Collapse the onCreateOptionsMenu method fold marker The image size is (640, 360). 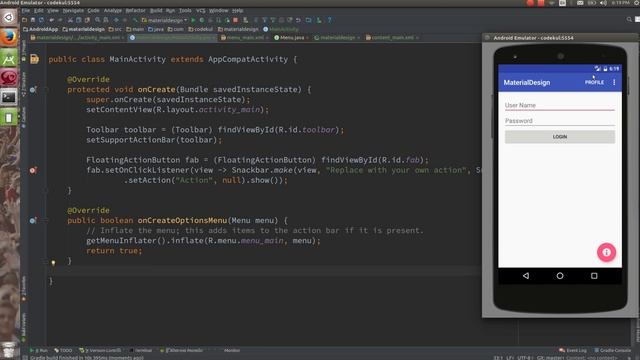[46, 220]
